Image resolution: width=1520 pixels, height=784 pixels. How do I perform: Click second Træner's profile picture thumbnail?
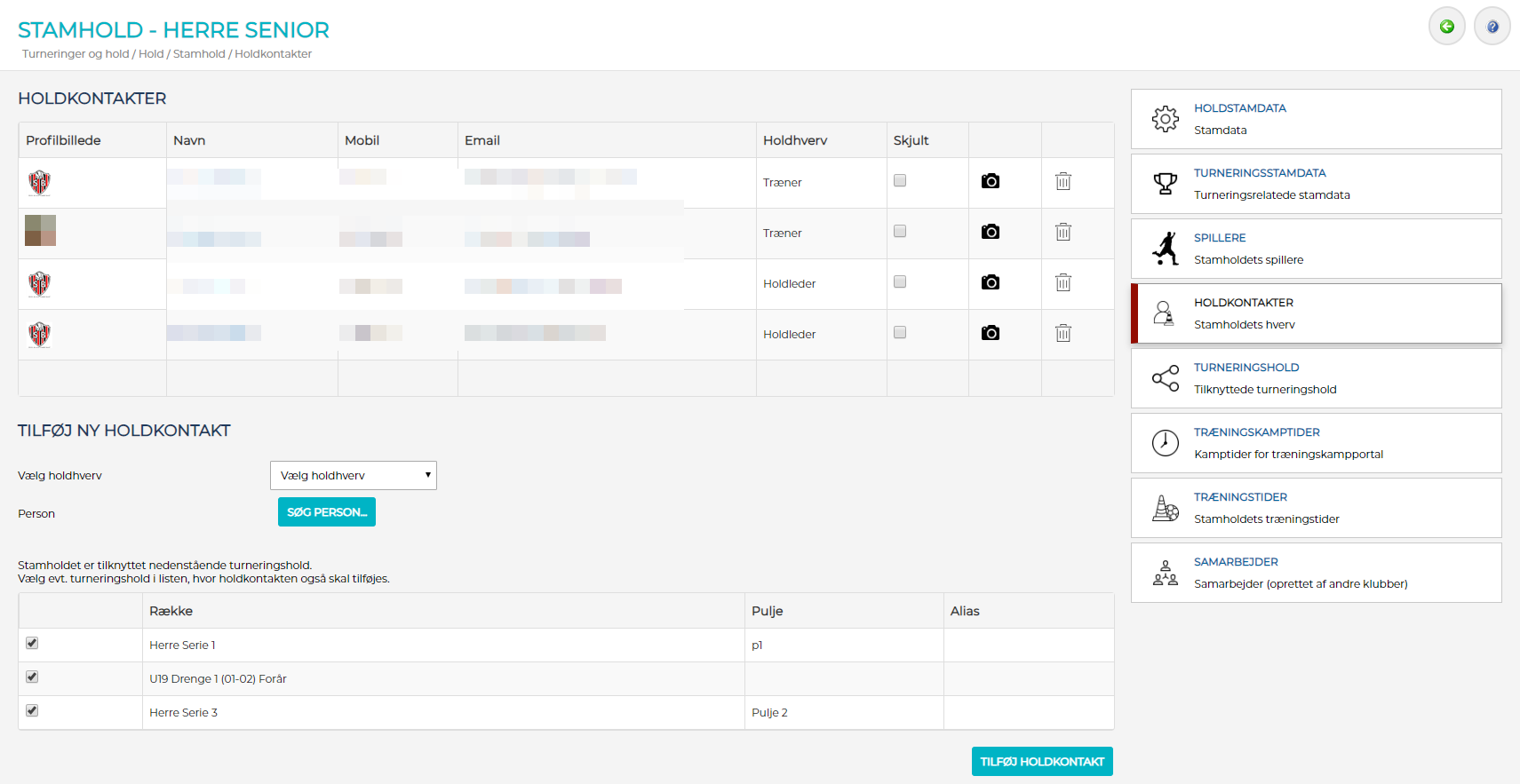coord(40,231)
